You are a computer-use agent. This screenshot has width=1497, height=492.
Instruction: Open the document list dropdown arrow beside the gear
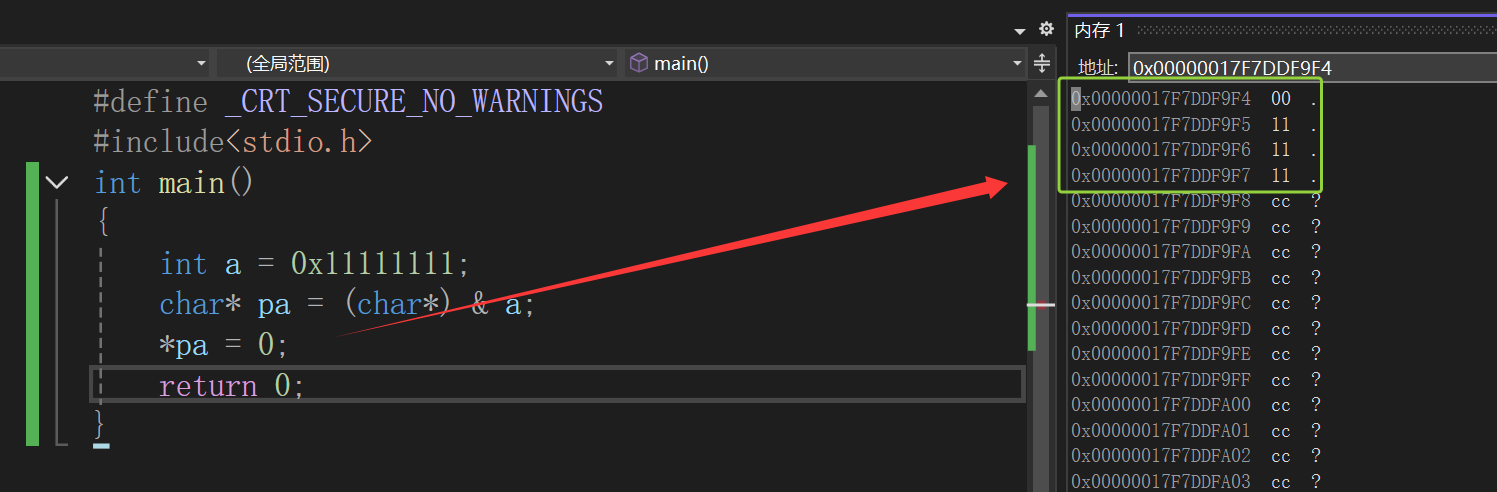click(x=1020, y=30)
